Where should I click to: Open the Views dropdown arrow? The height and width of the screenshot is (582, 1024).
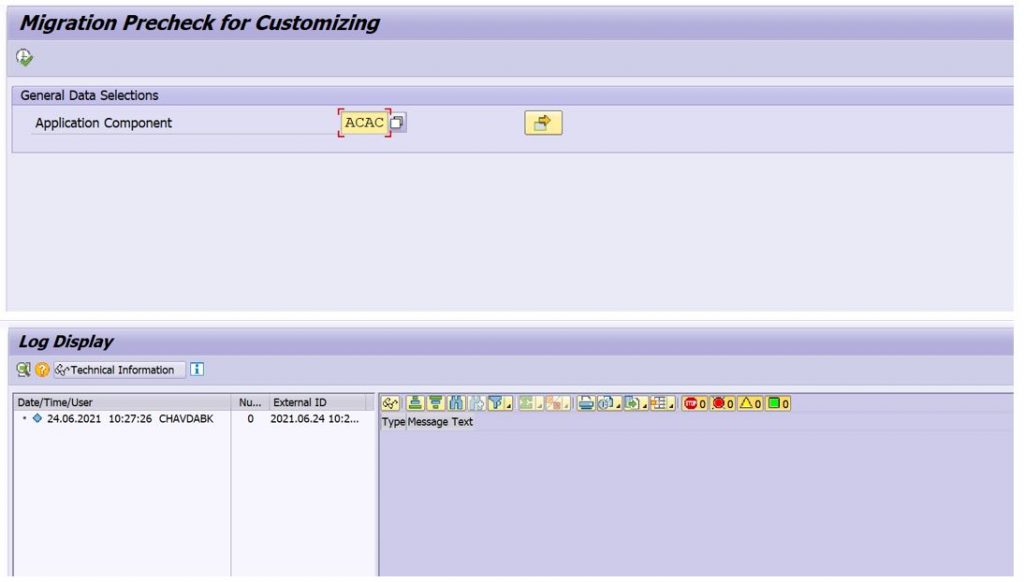[x=618, y=405]
